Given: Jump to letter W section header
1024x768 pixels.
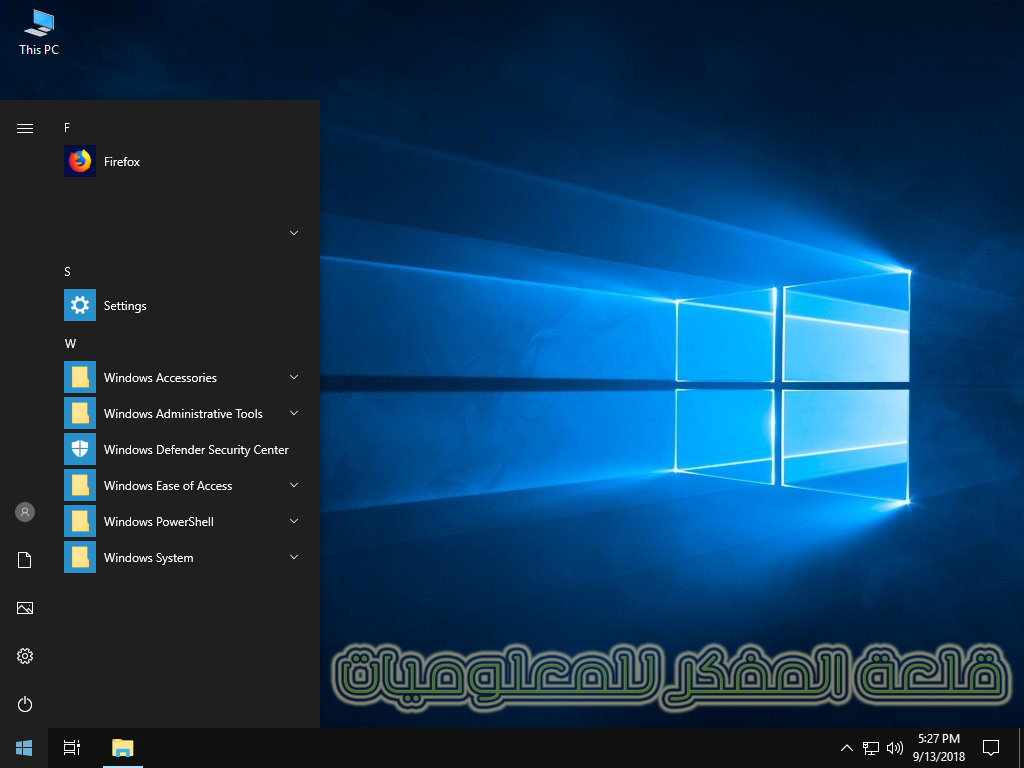Looking at the screenshot, I should [x=70, y=344].
